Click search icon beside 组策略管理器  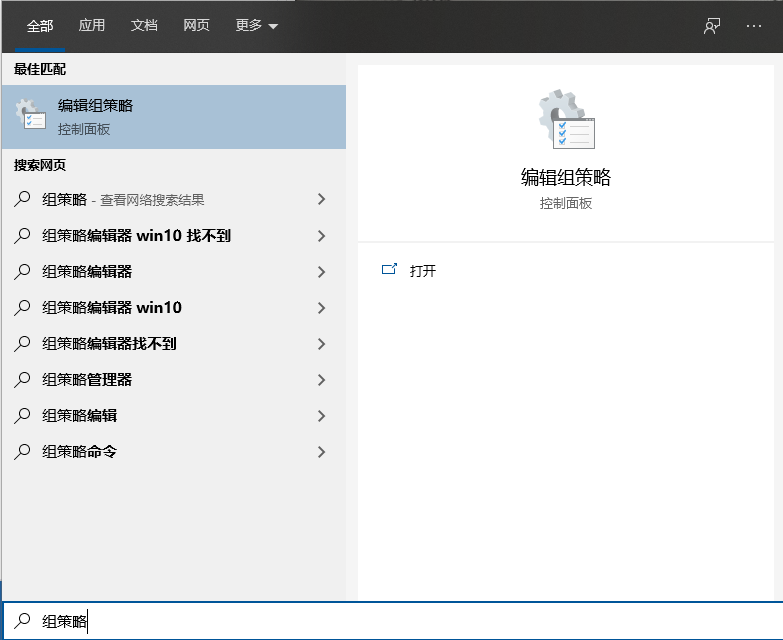click(23, 380)
